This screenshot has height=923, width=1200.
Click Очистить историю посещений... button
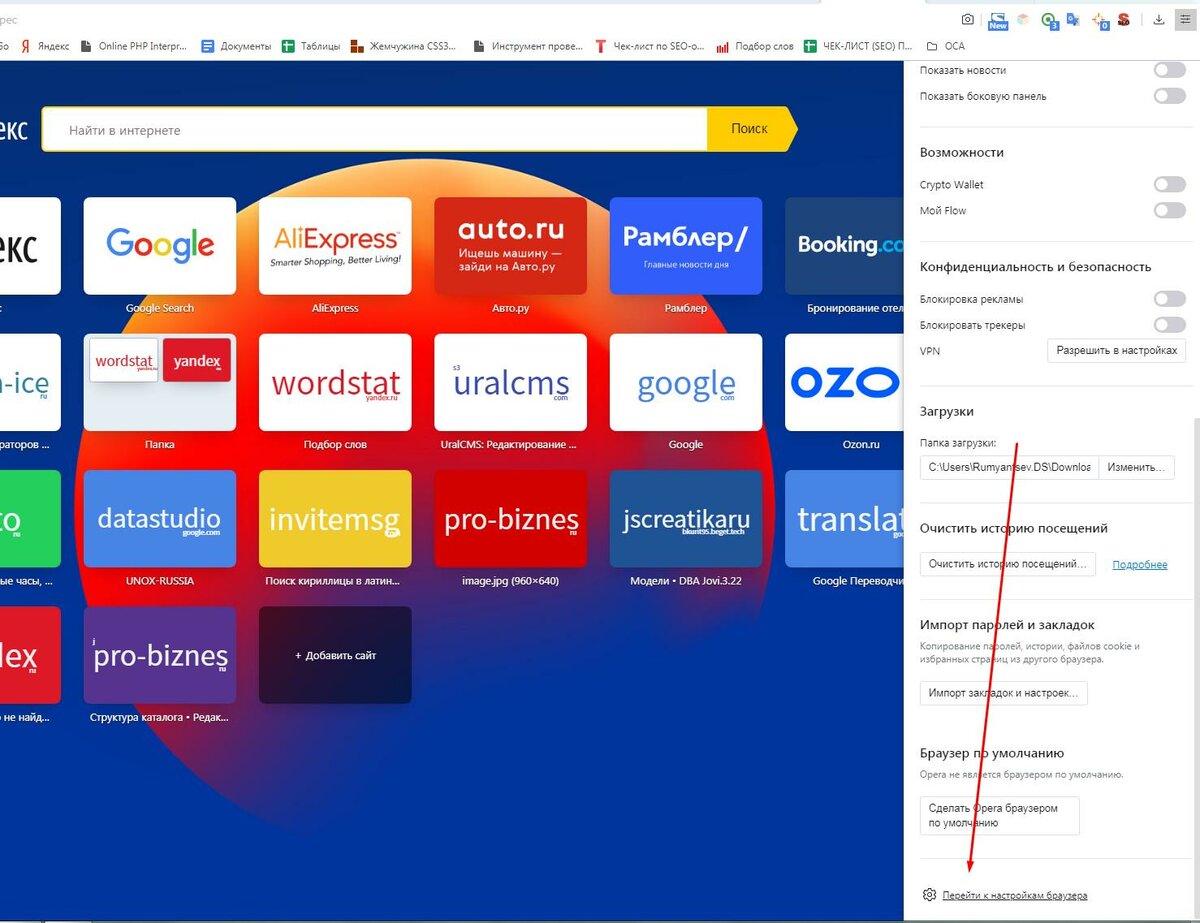pos(1007,564)
